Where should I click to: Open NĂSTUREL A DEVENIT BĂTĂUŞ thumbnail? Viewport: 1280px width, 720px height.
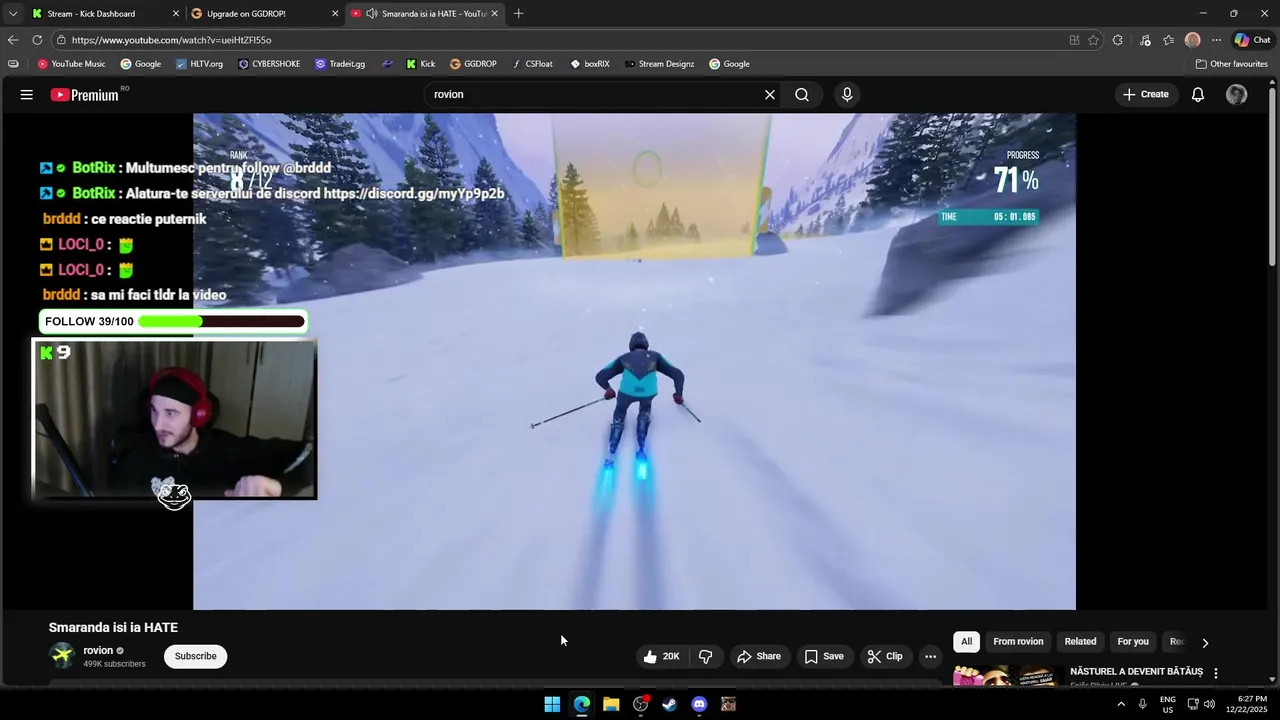[x=1008, y=677]
